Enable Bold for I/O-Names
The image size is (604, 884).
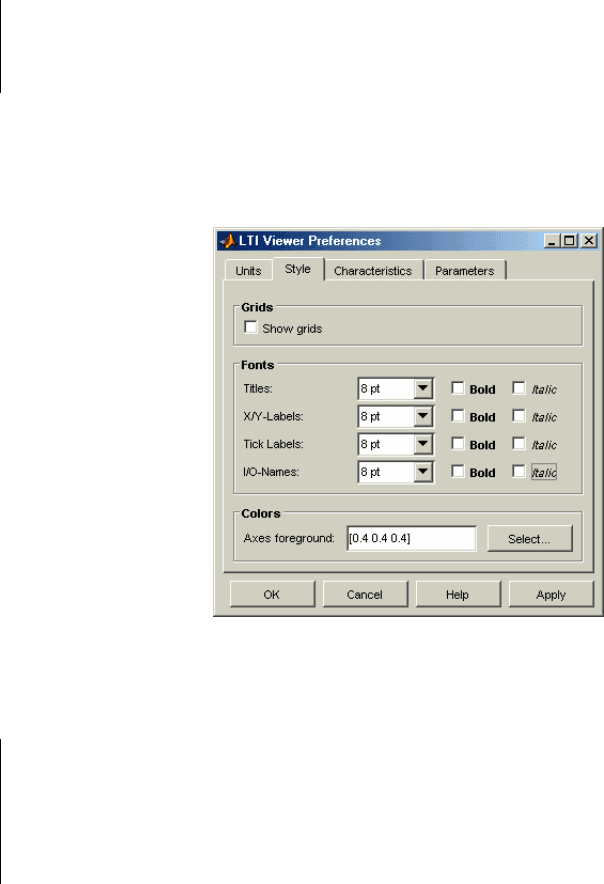[x=457, y=471]
